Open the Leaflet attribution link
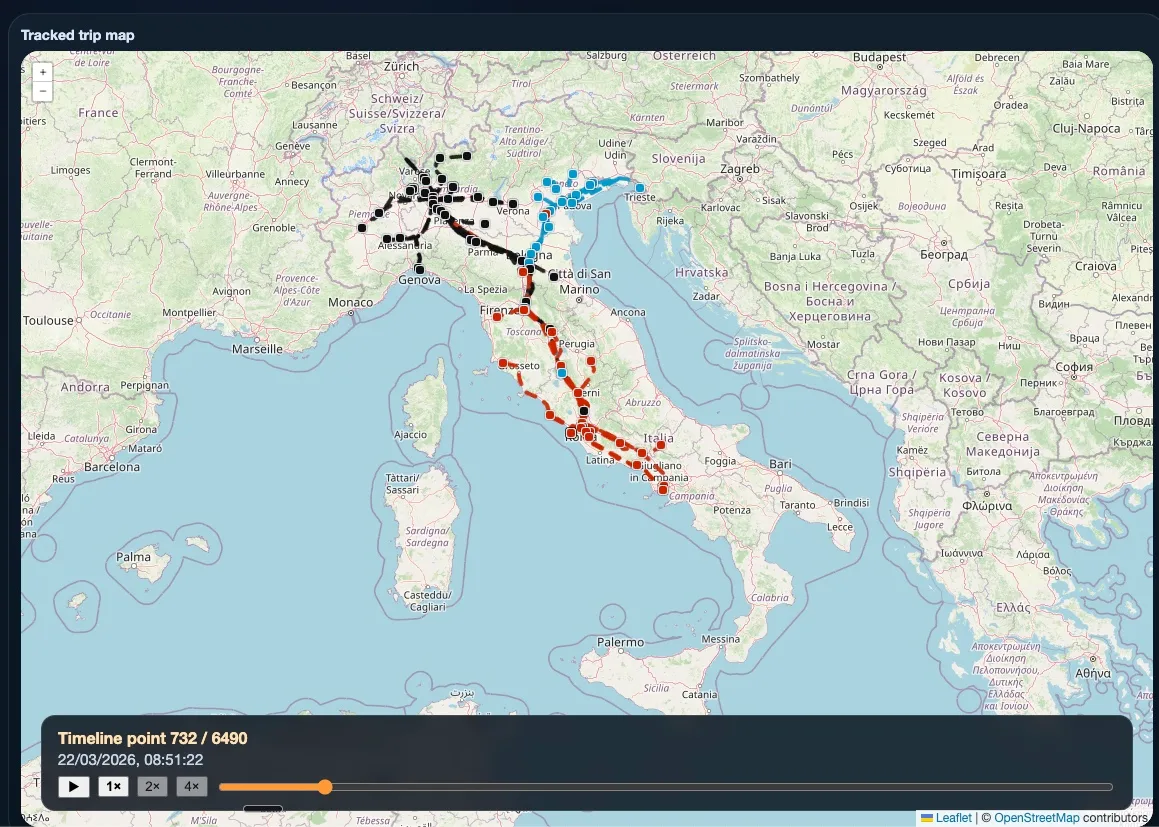1159x827 pixels. [952, 818]
